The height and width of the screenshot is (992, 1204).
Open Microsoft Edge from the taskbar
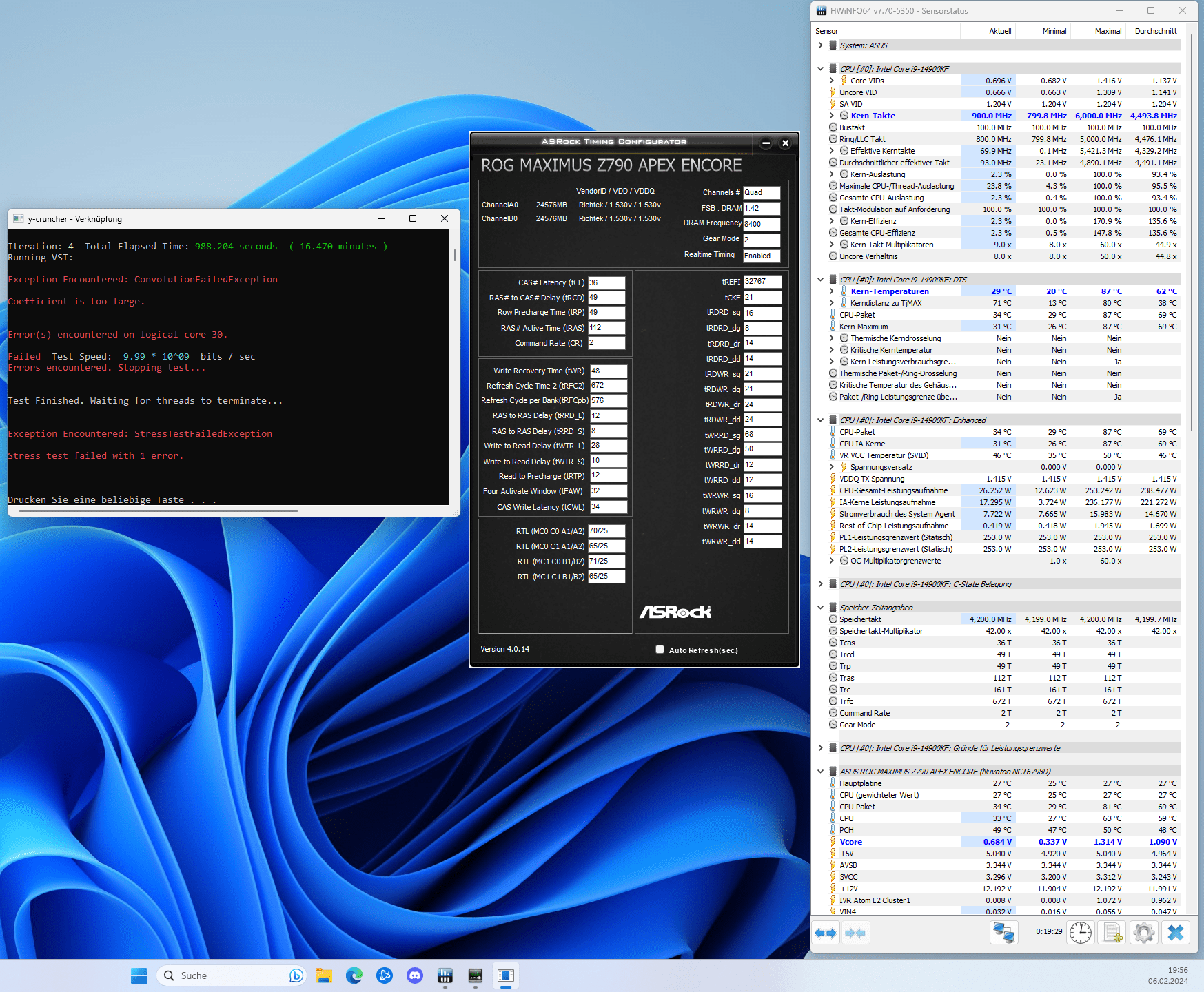(354, 975)
